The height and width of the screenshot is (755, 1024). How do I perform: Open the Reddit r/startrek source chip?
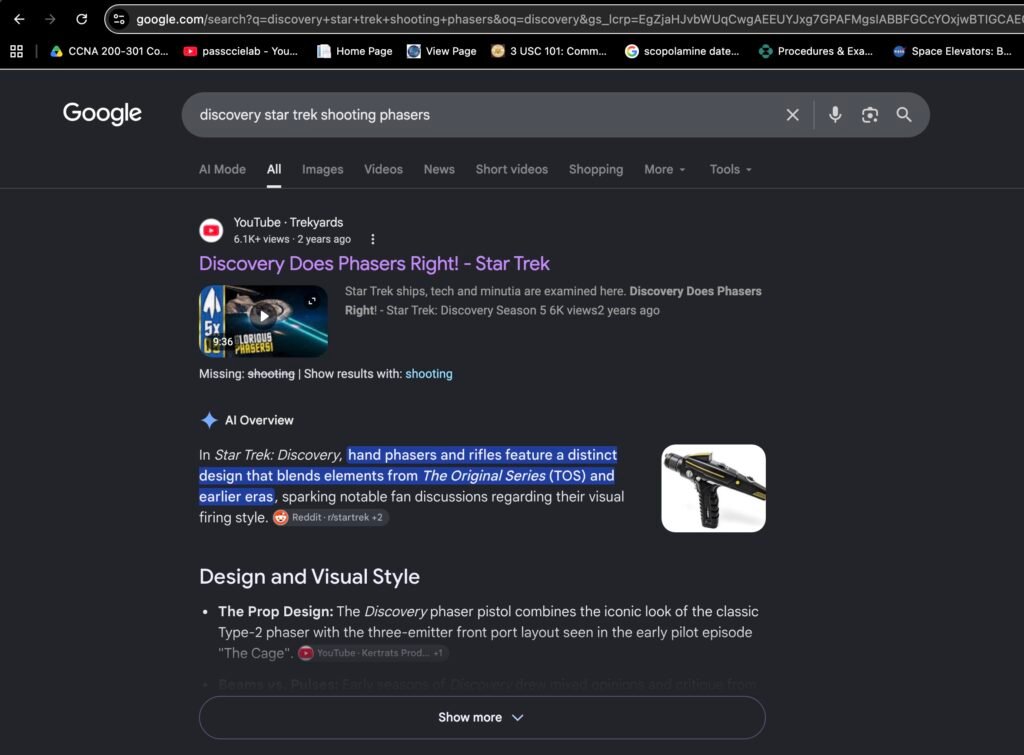330,517
